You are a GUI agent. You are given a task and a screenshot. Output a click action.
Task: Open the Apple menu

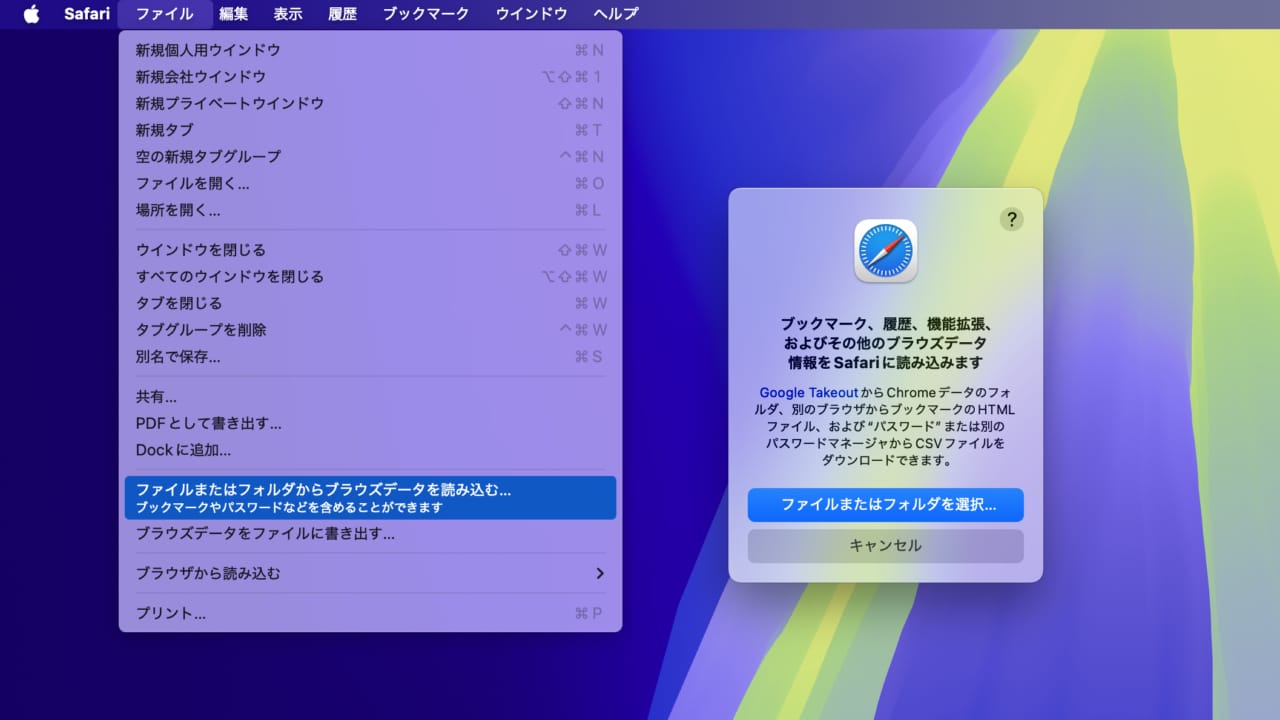[31, 14]
